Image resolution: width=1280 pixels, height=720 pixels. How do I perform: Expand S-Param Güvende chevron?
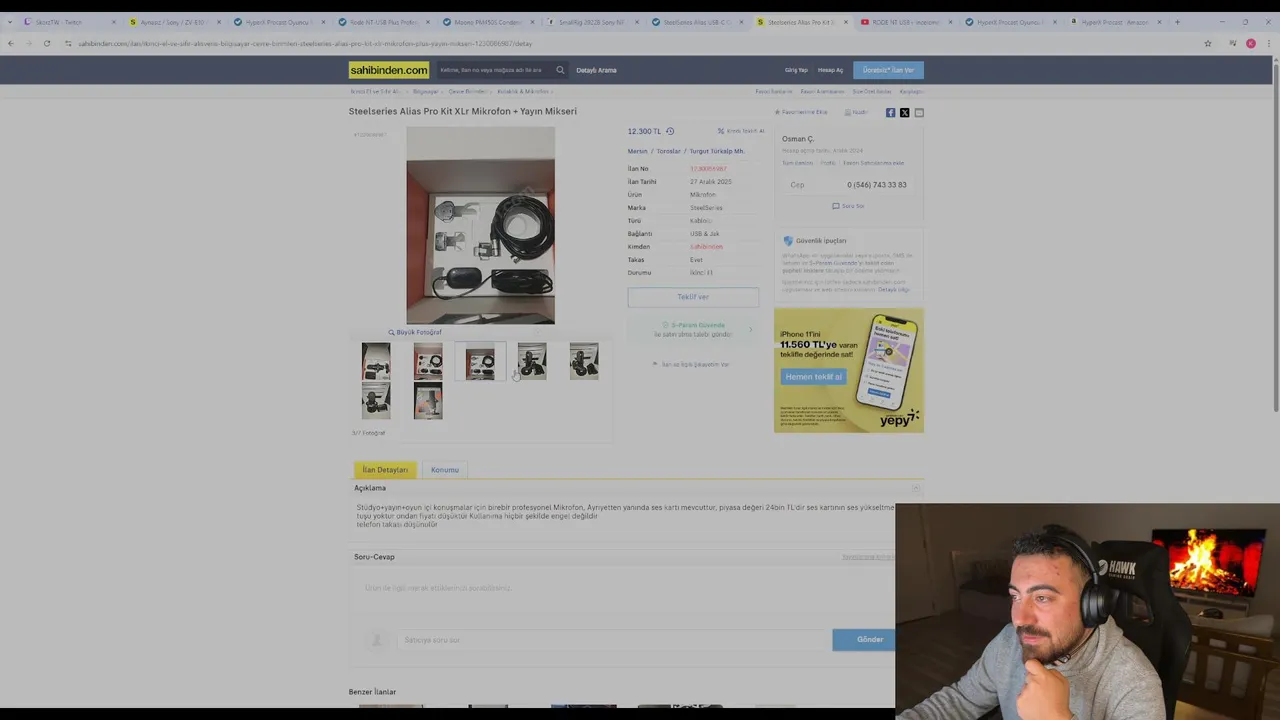pyautogui.click(x=750, y=329)
